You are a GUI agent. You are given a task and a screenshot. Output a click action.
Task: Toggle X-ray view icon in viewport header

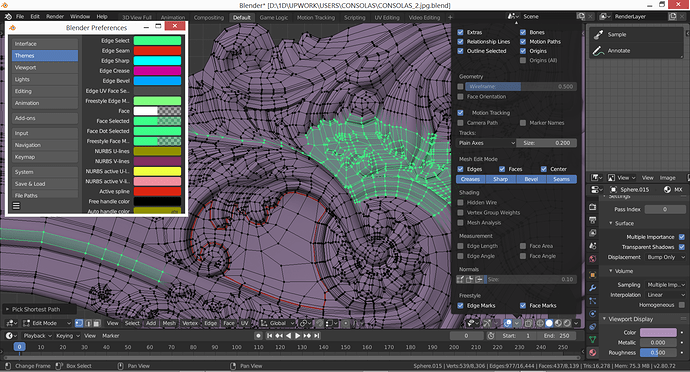pos(529,323)
